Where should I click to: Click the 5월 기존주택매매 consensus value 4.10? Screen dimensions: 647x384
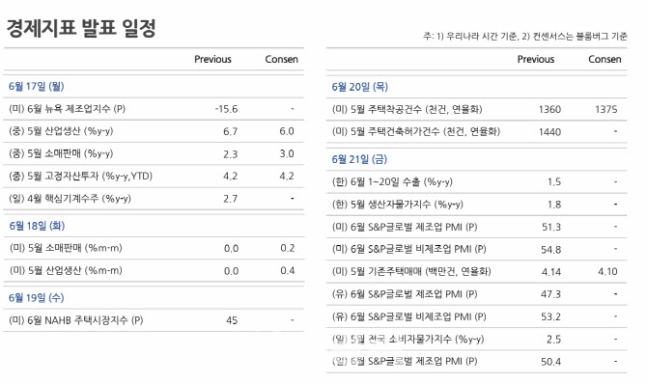607,271
